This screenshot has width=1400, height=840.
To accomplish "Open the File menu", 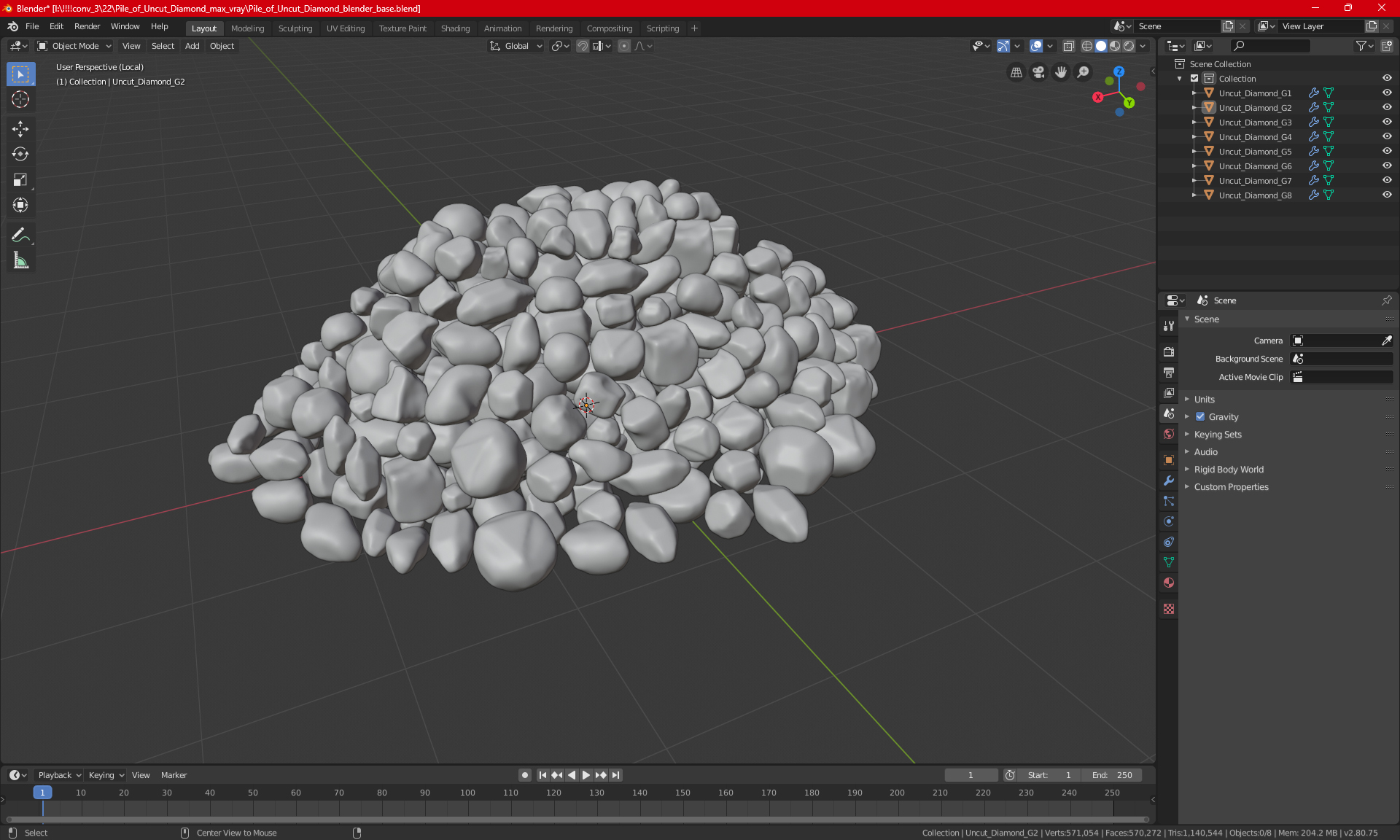I will point(32,26).
